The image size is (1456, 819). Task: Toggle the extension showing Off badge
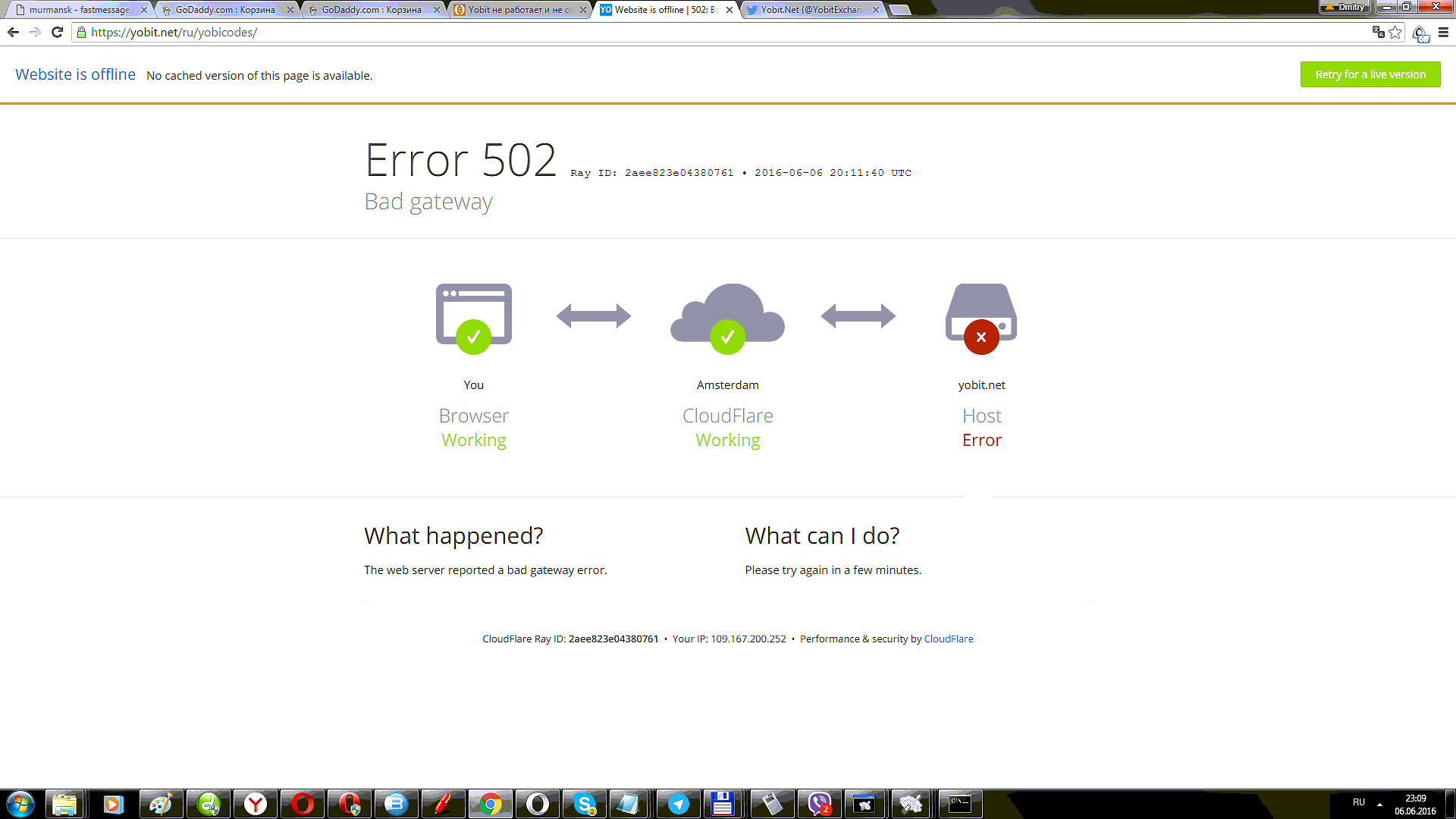pyautogui.click(x=1420, y=33)
